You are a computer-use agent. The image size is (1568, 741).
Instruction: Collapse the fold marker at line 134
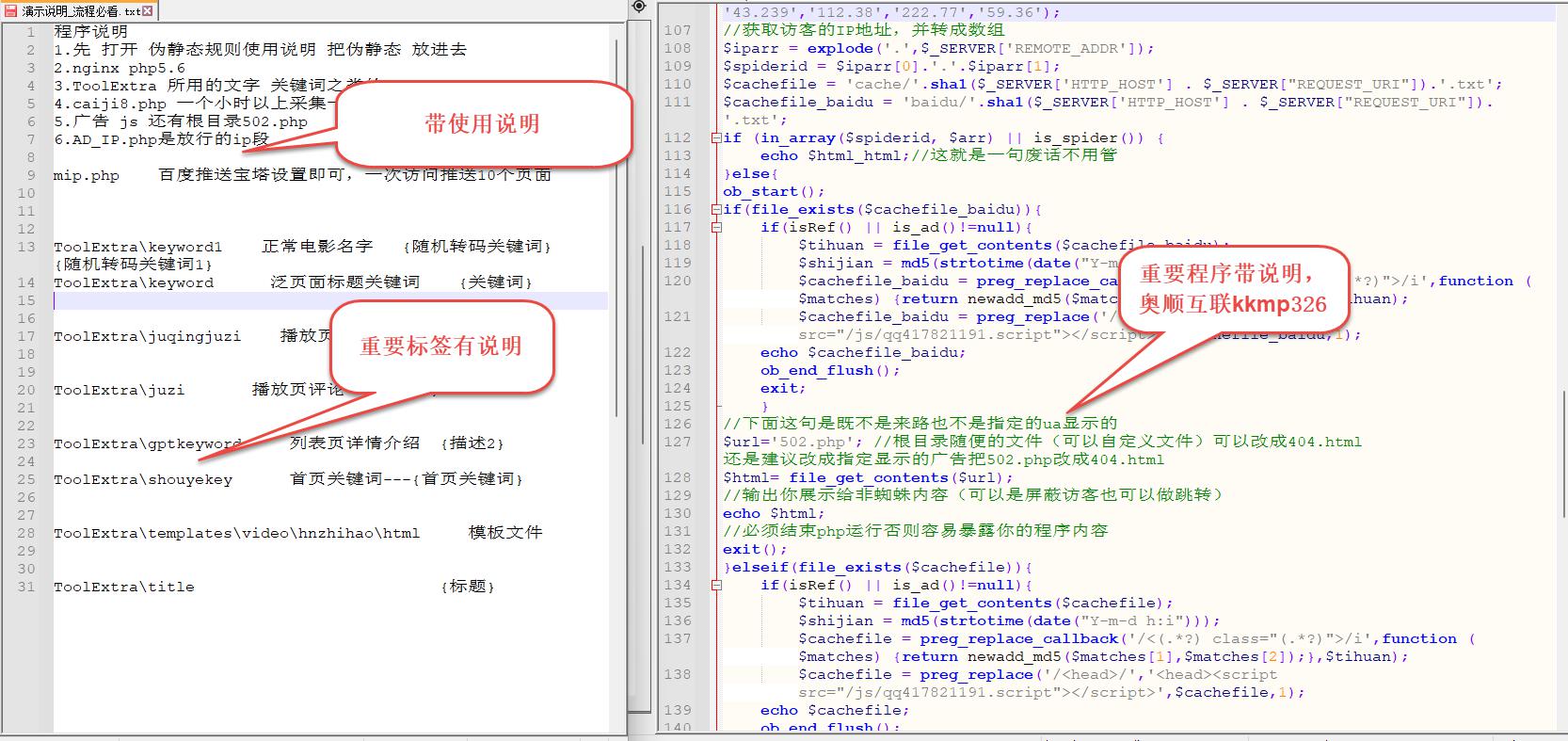[717, 585]
